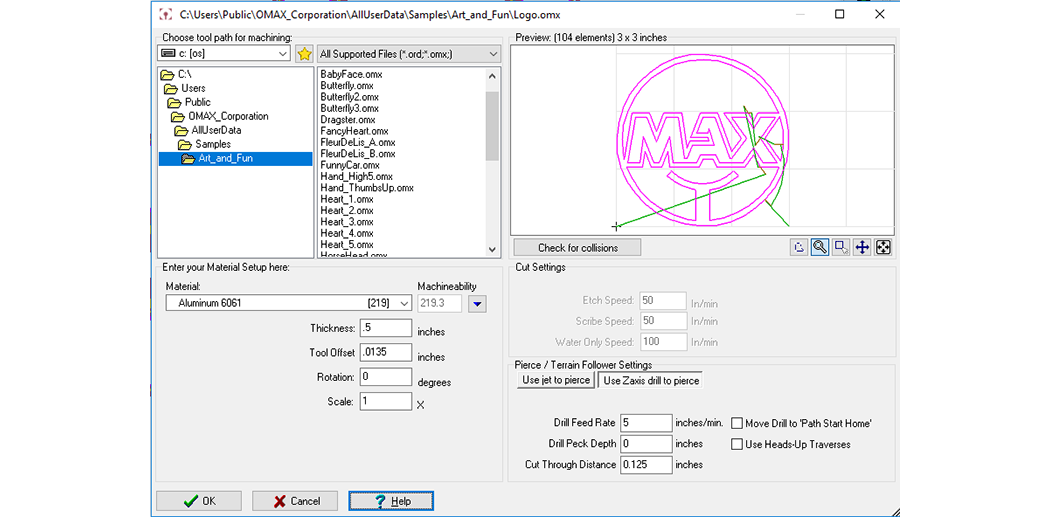Select the zoom window rectangle tool

point(841,247)
